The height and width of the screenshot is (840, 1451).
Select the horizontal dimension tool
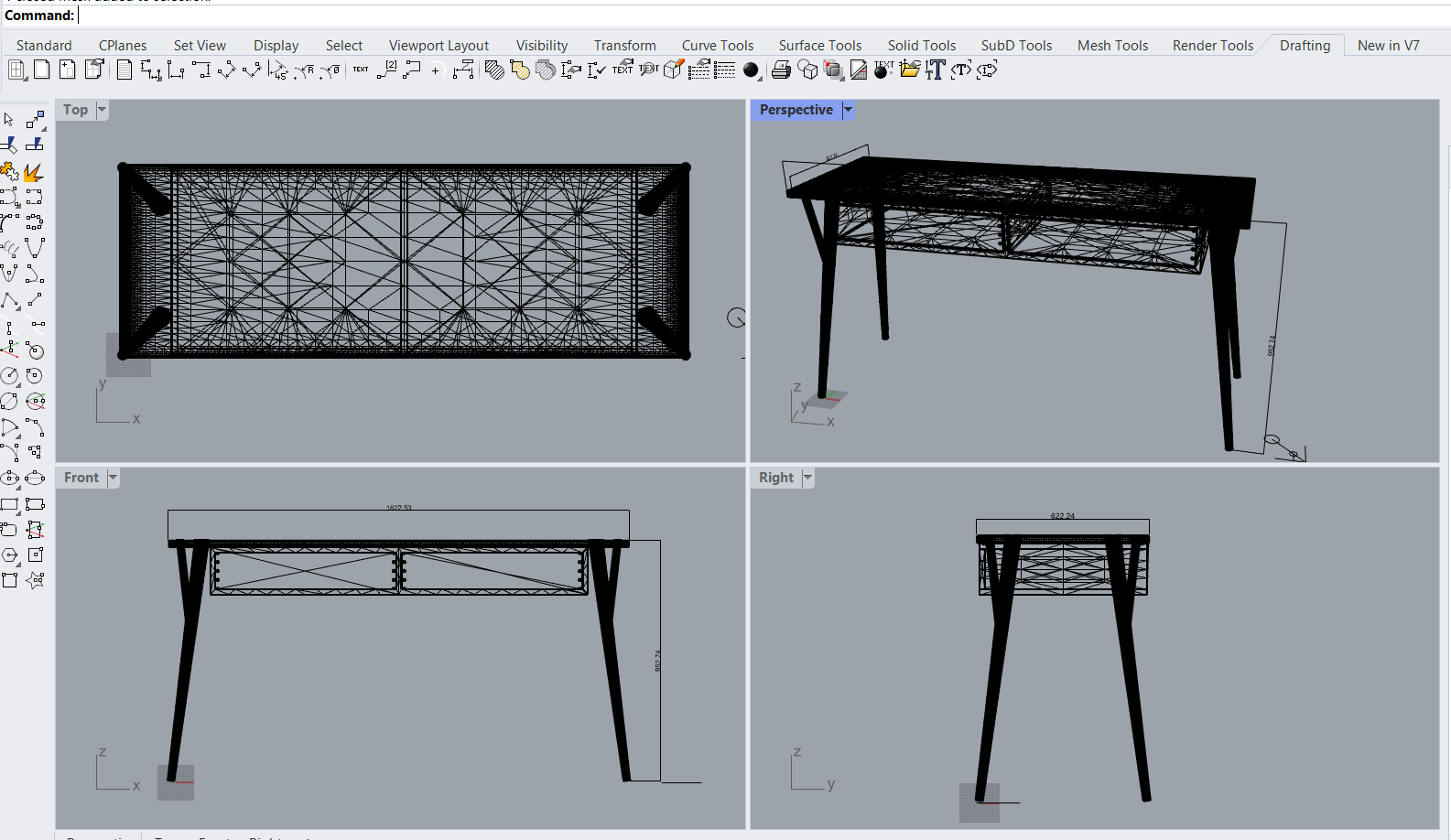(176, 70)
